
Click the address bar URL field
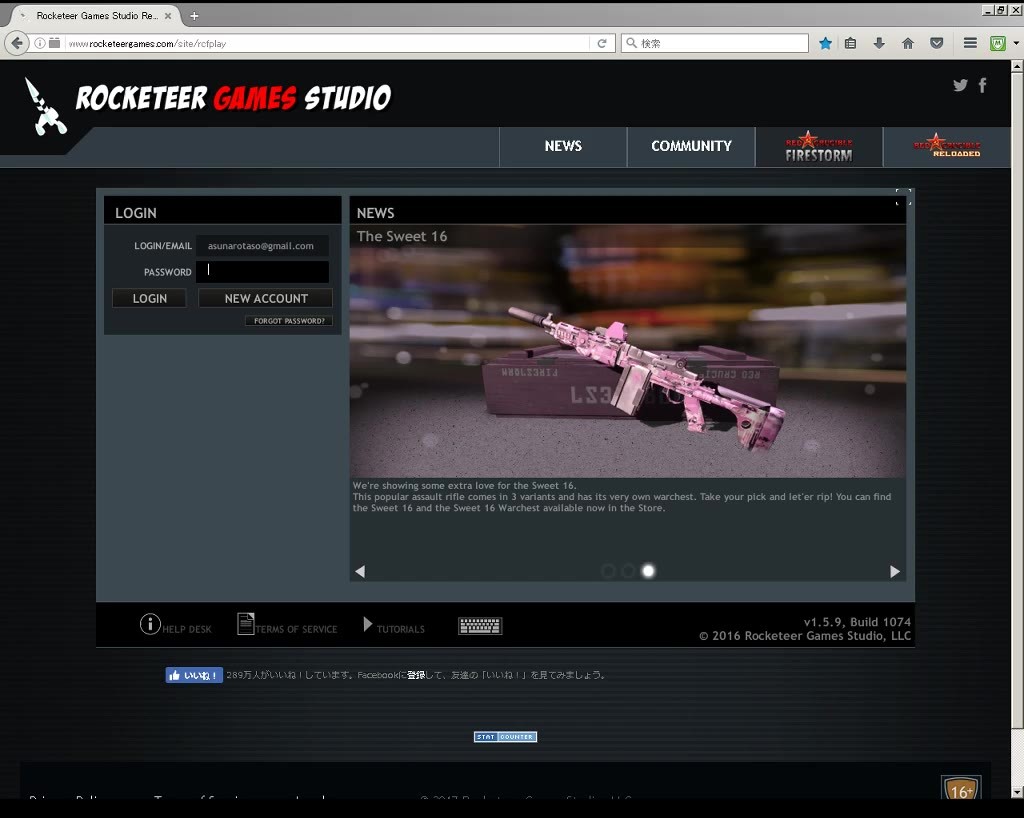tap(327, 43)
